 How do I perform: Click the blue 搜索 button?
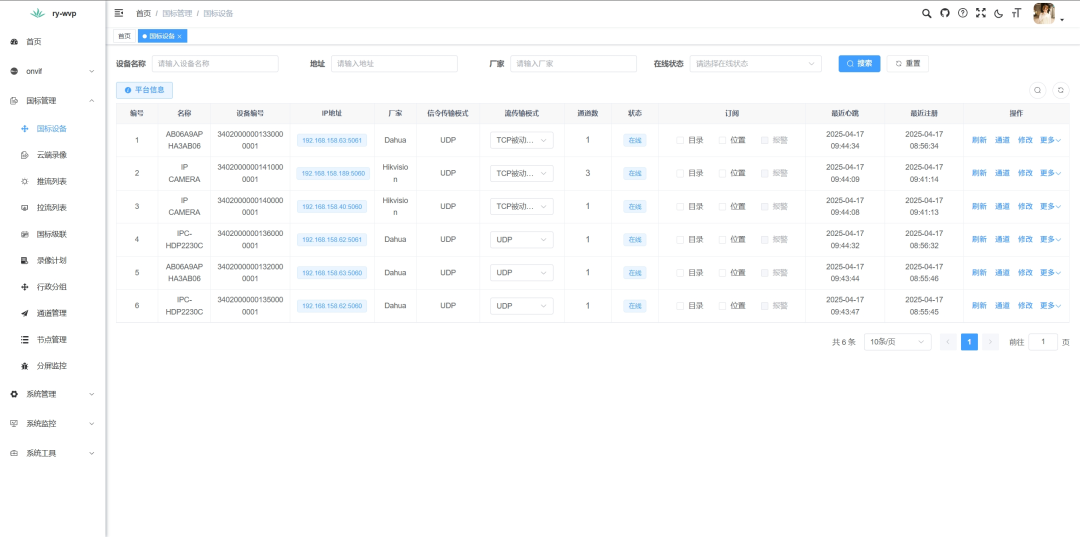pos(858,63)
